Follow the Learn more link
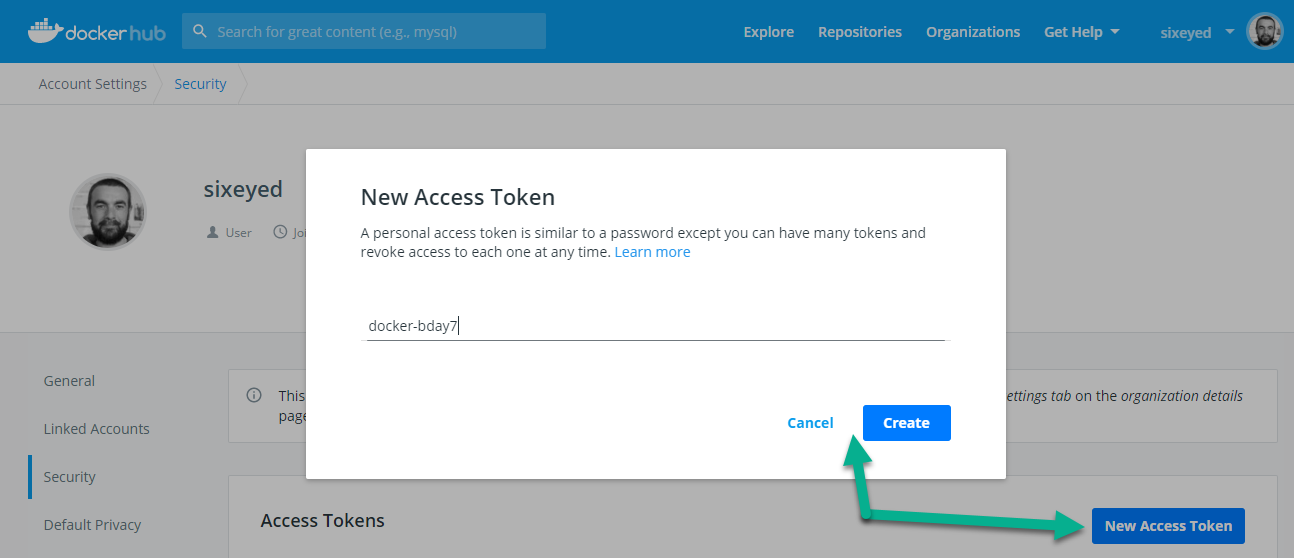 click(x=652, y=252)
